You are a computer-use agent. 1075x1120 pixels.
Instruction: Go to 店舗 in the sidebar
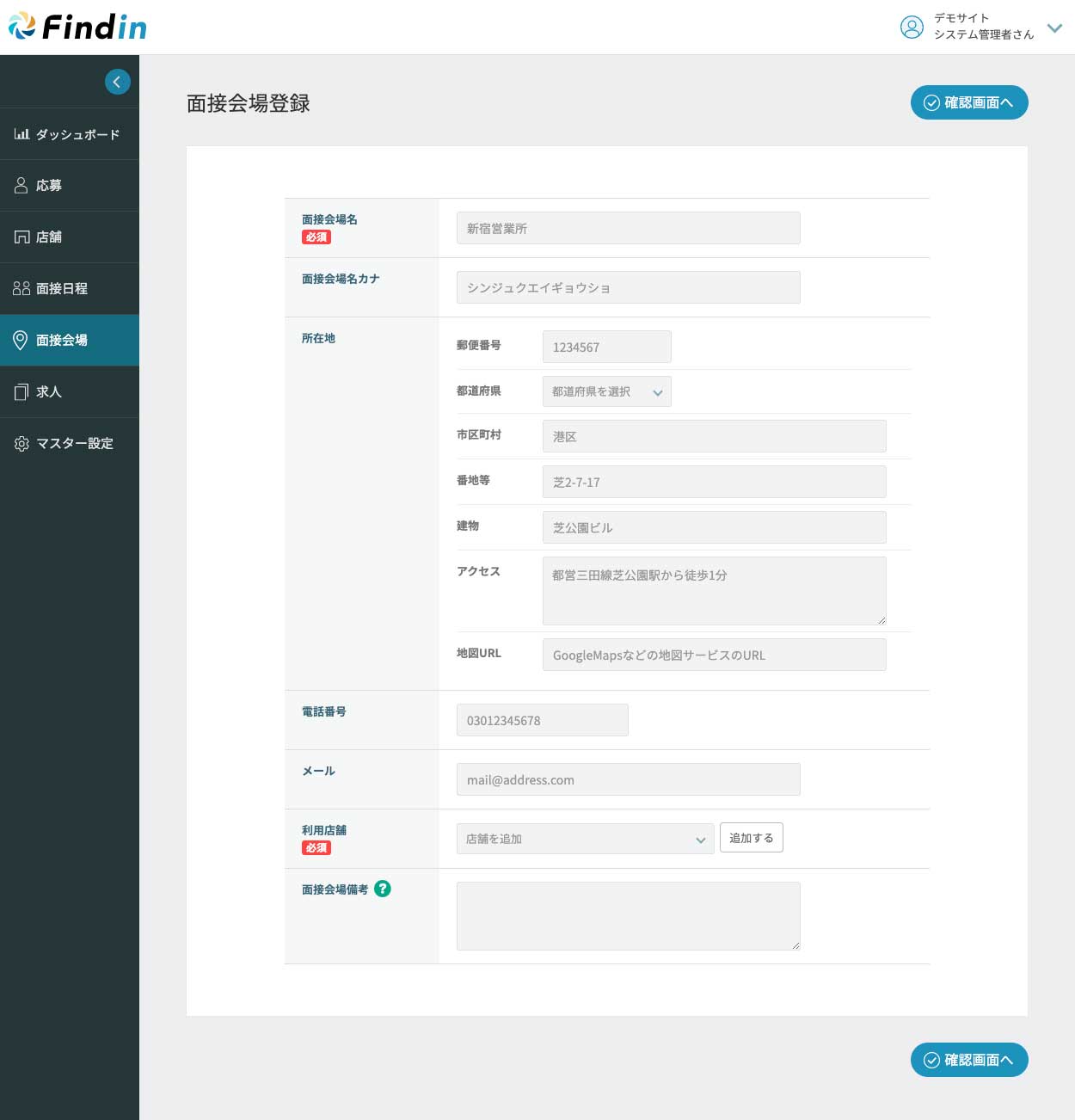coord(48,237)
